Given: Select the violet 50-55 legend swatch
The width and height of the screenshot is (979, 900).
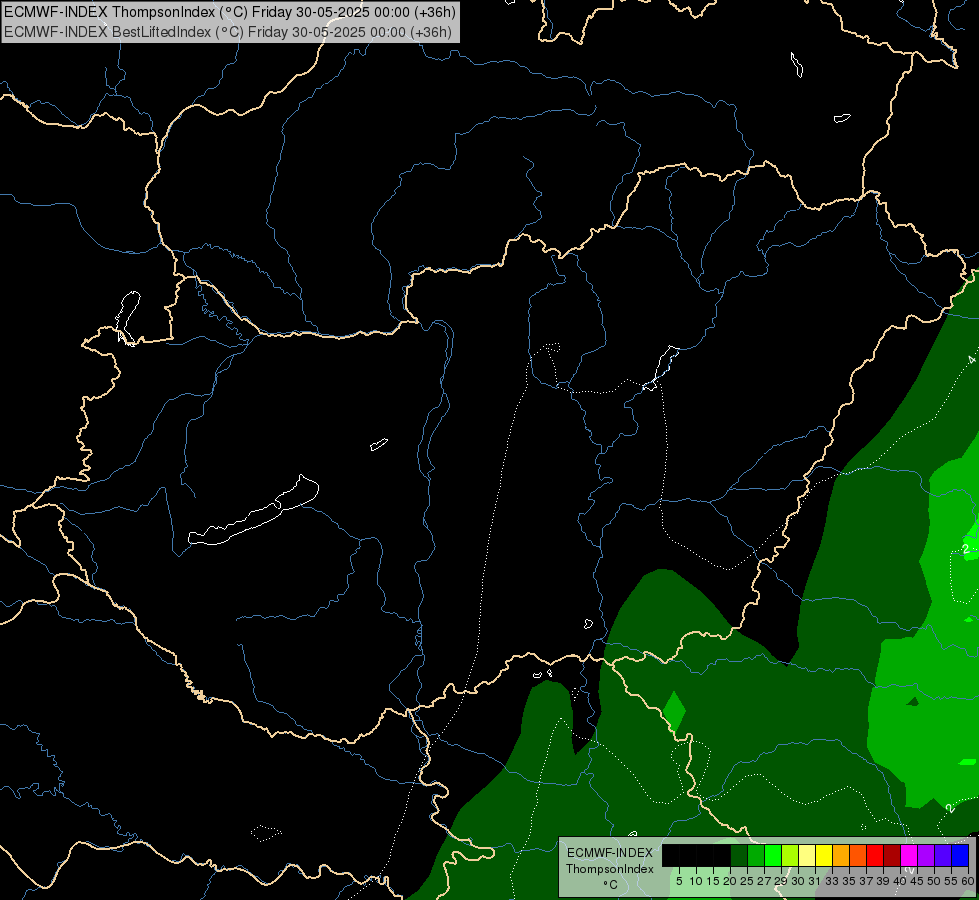Looking at the screenshot, I should (x=943, y=856).
